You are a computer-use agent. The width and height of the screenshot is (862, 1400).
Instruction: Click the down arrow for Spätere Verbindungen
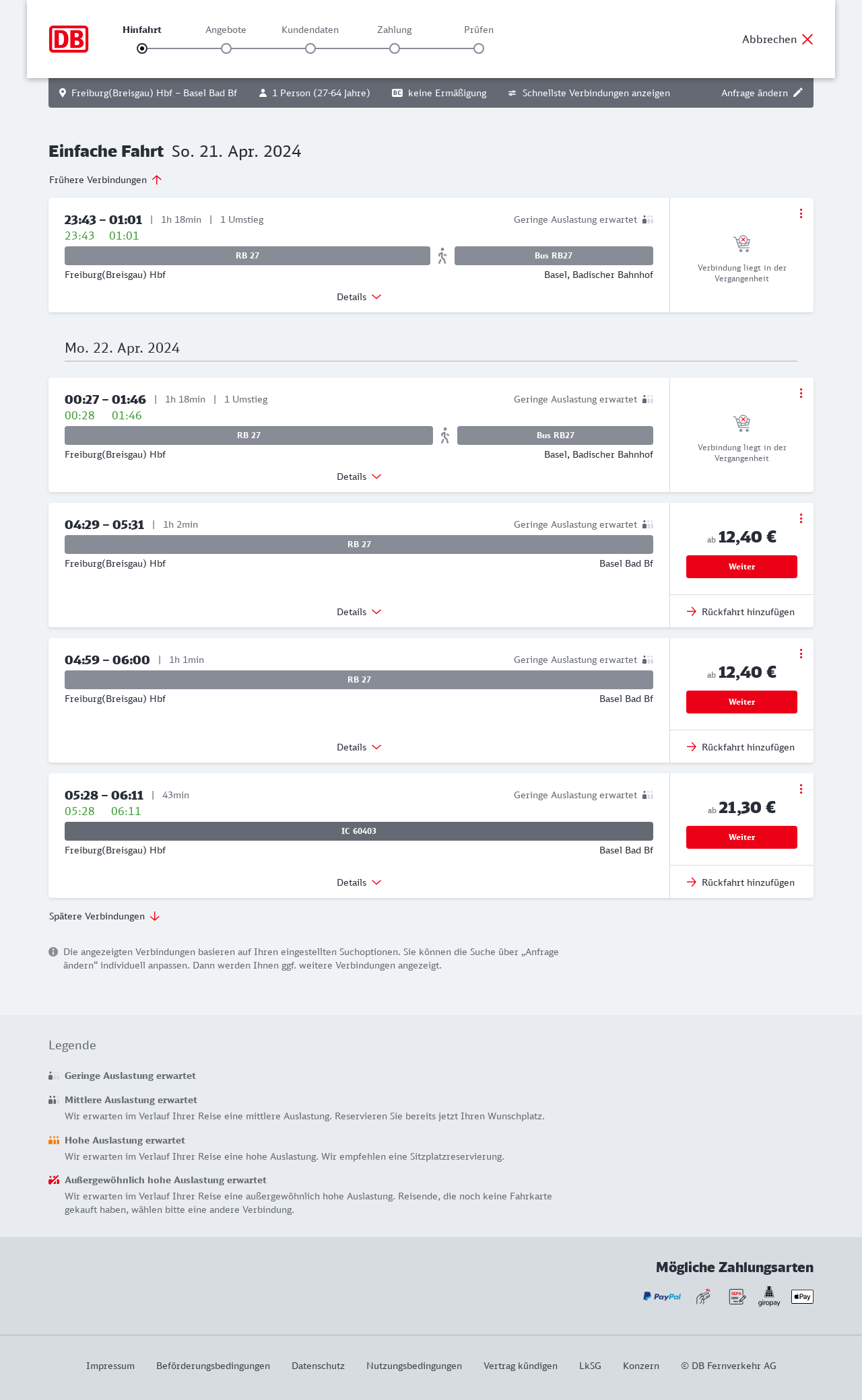click(155, 916)
